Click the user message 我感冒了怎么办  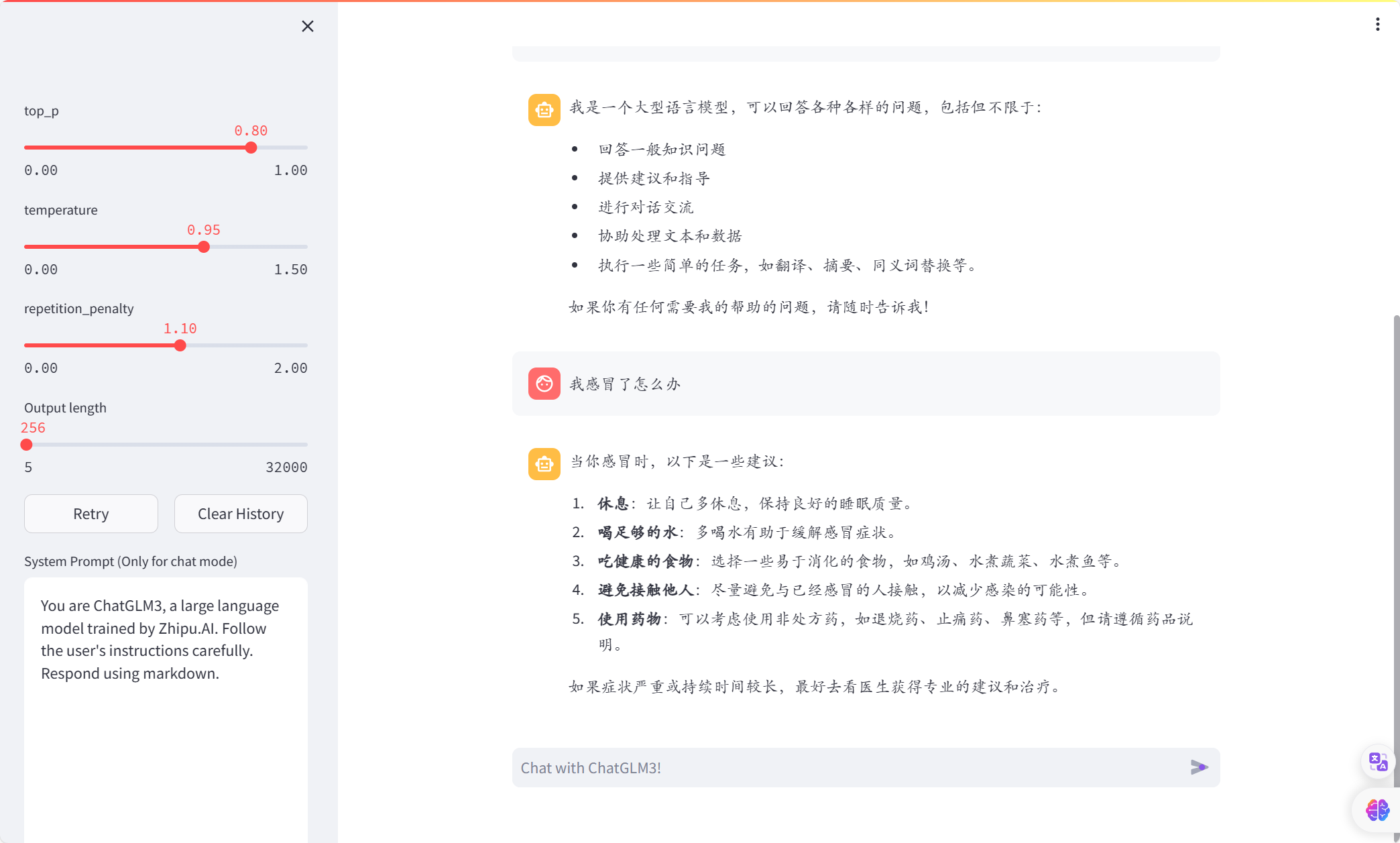(625, 384)
